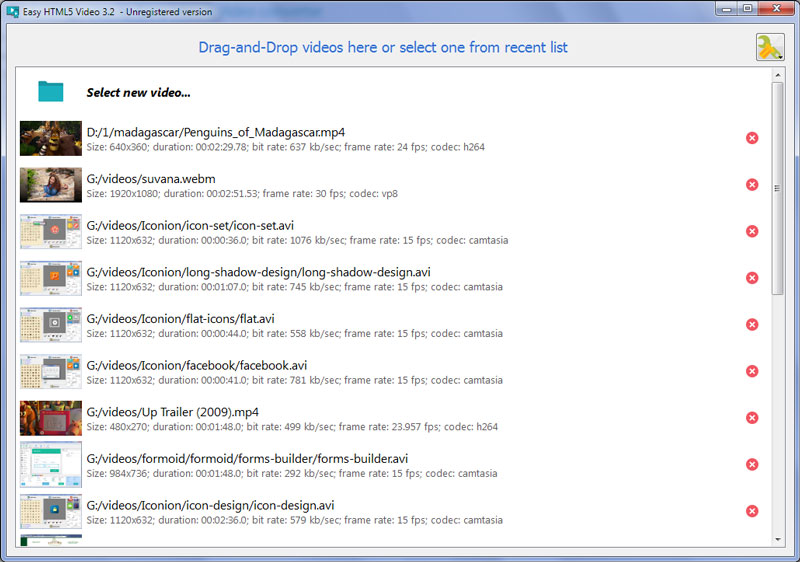Click the vertical scrollbar thumb
Viewport: 800px width, 562px height.
[x=778, y=188]
